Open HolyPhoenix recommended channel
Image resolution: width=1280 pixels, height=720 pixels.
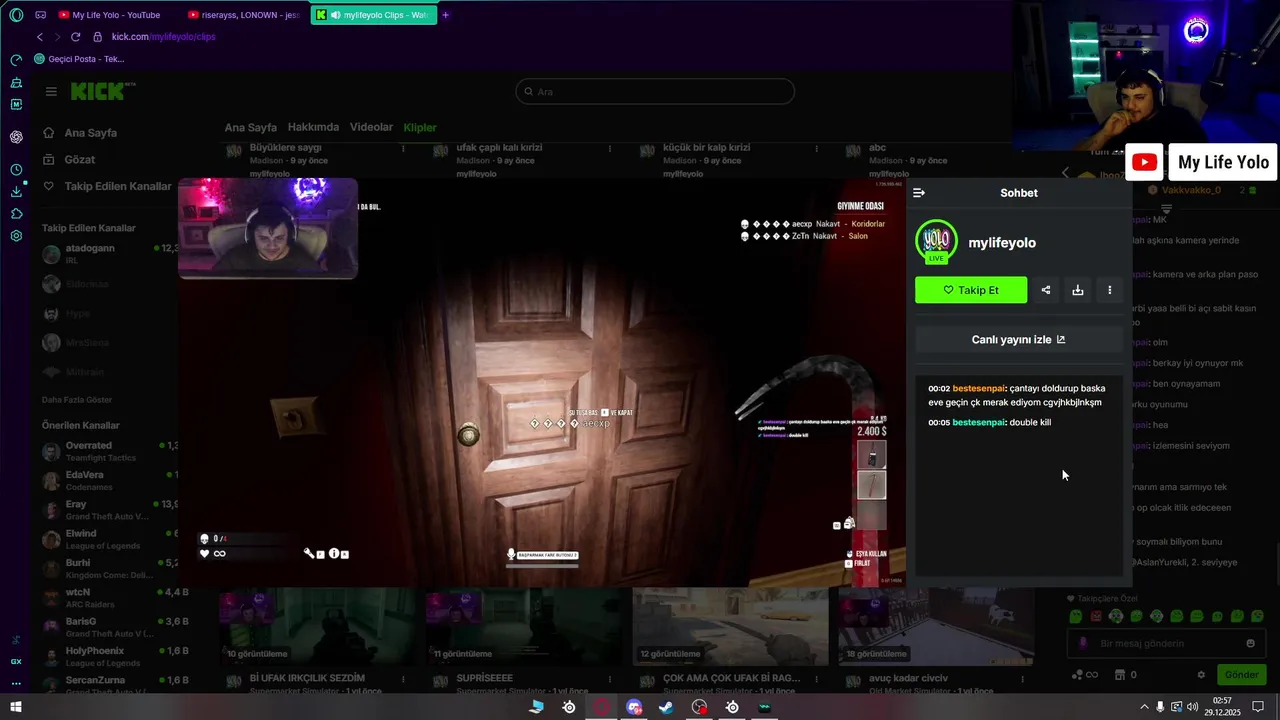coord(108,655)
